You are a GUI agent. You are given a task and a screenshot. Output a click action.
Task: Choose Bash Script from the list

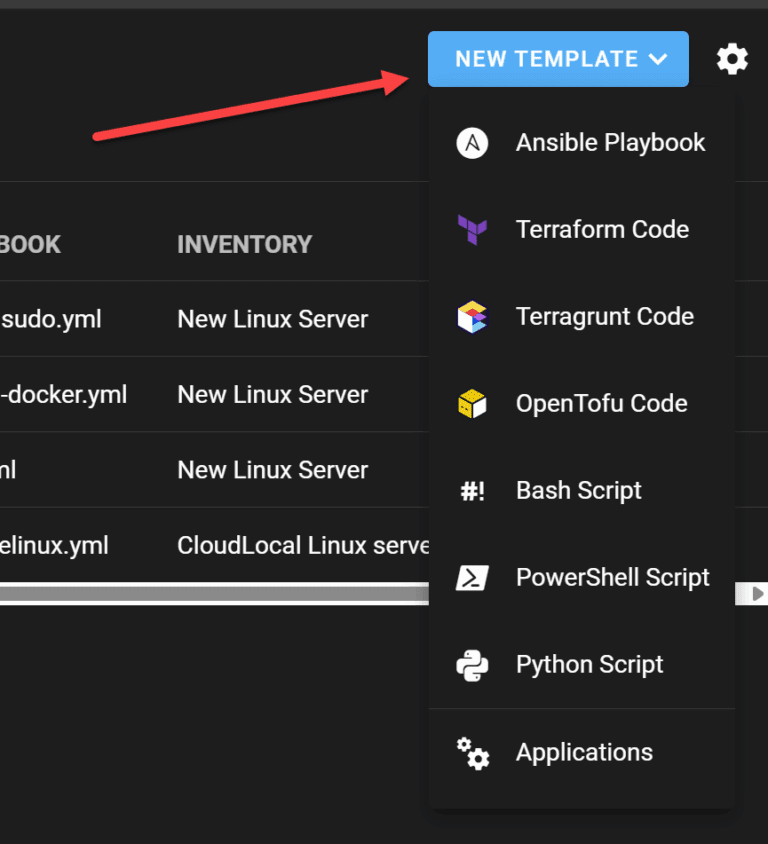tap(578, 491)
